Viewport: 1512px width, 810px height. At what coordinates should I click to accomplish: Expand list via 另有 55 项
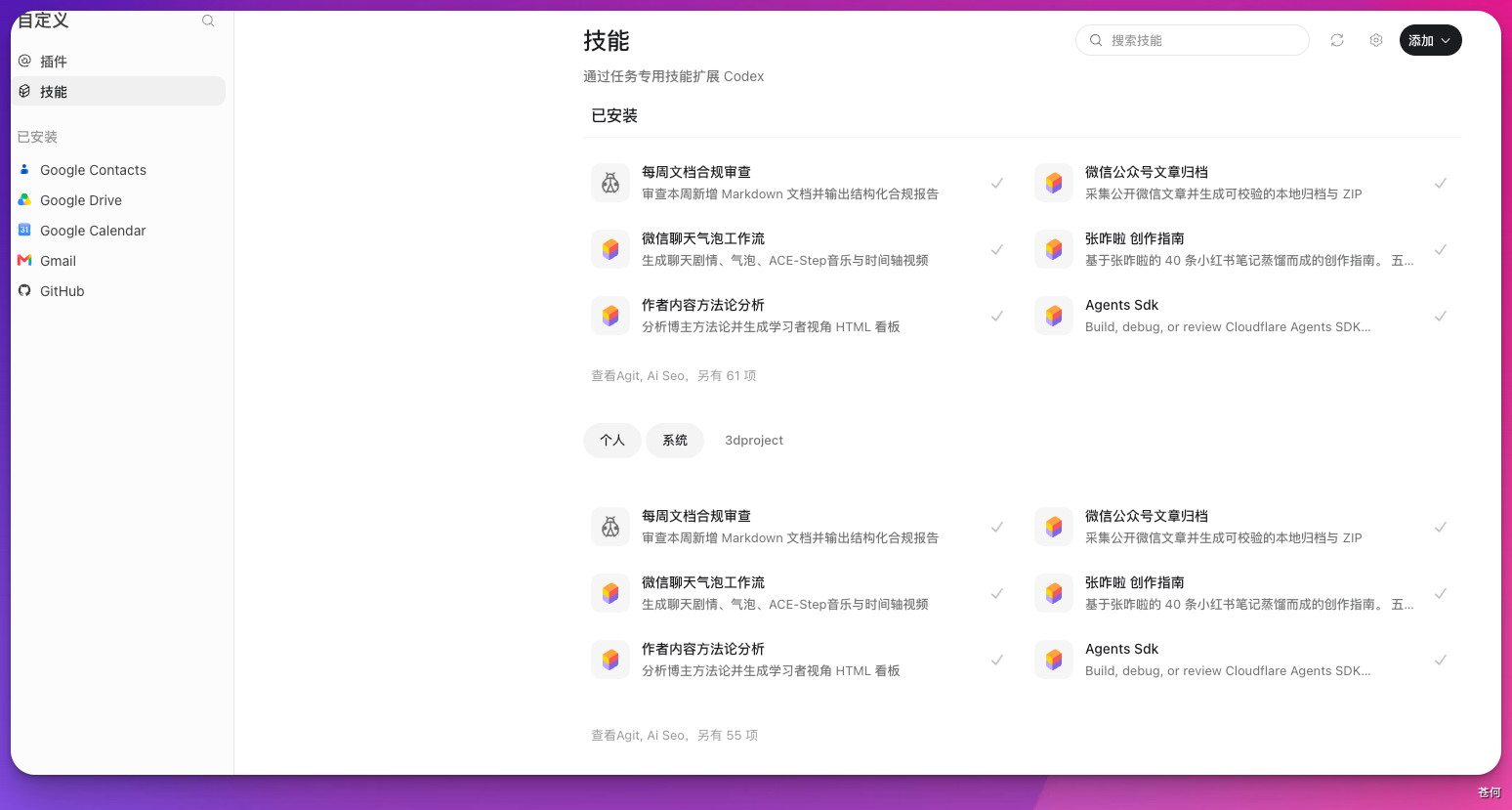[728, 735]
